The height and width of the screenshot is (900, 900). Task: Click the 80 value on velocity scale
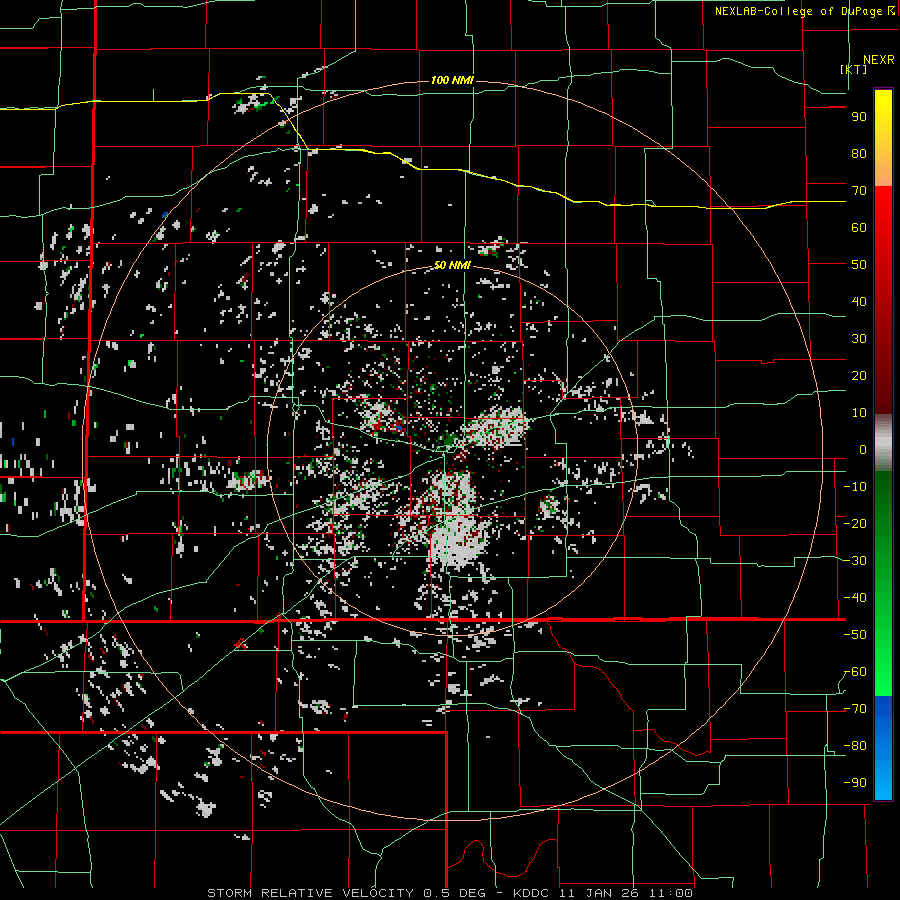click(859, 153)
